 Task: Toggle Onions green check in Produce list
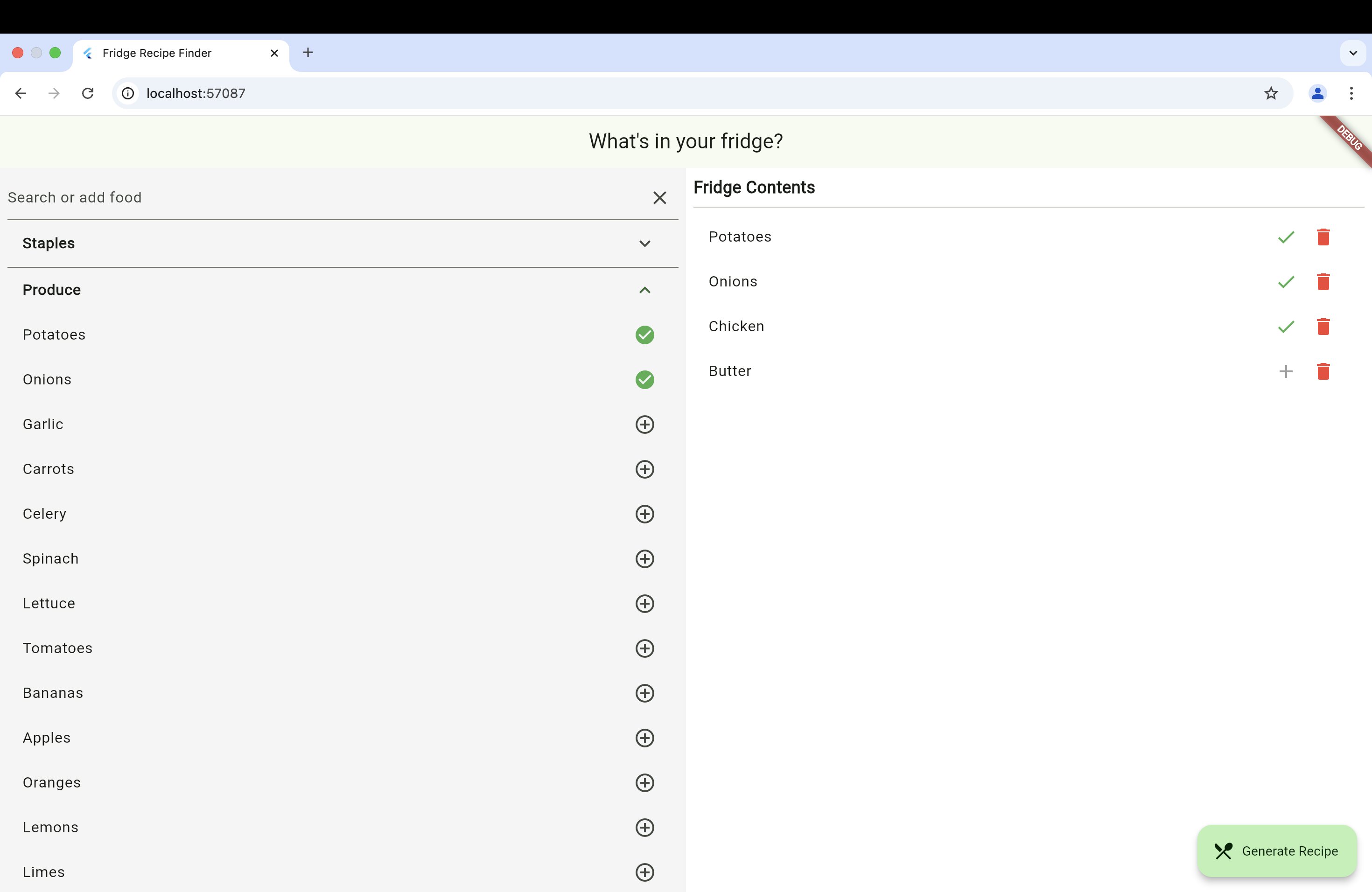coord(644,380)
